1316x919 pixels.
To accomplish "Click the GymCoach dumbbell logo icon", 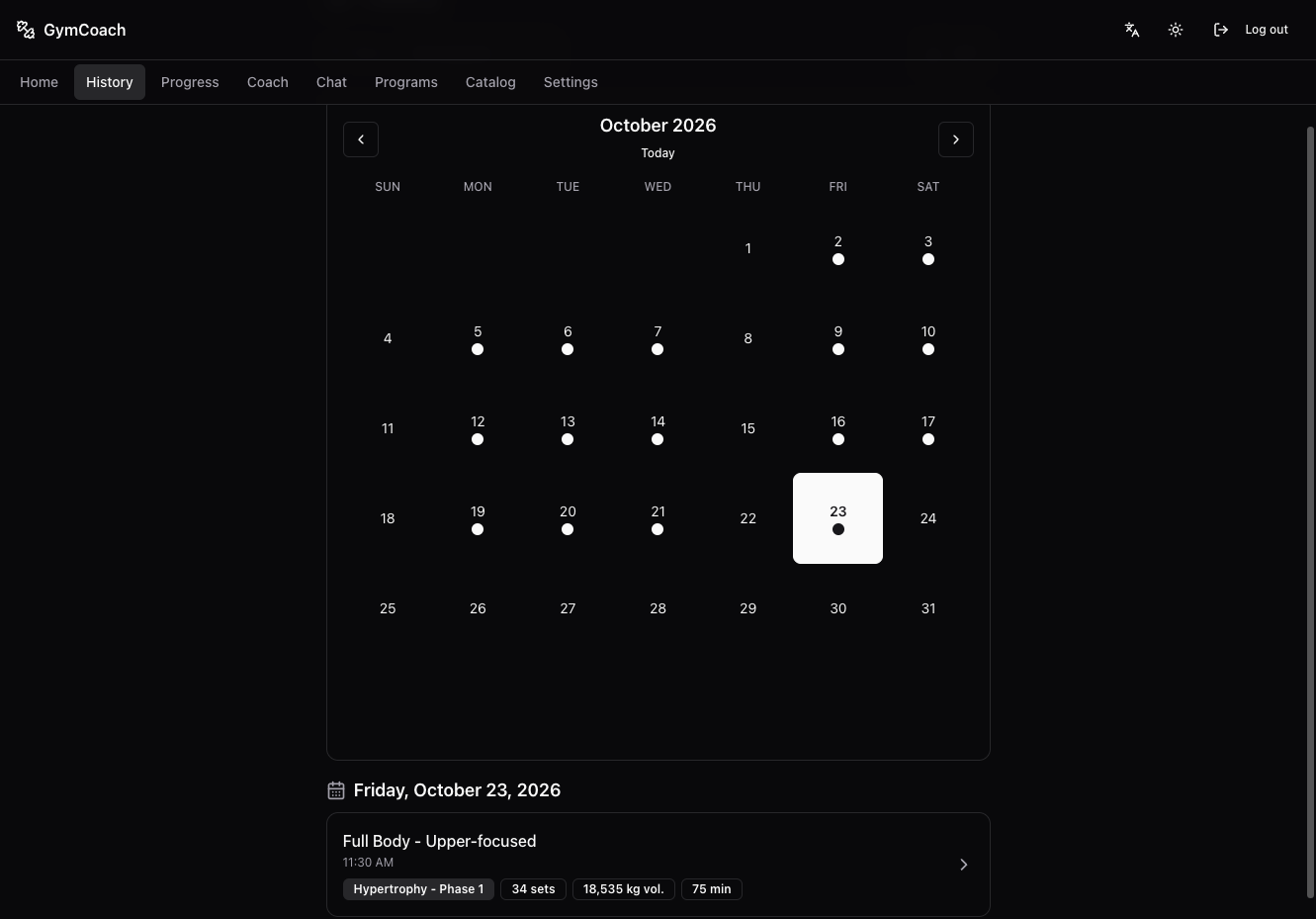I will point(26,30).
